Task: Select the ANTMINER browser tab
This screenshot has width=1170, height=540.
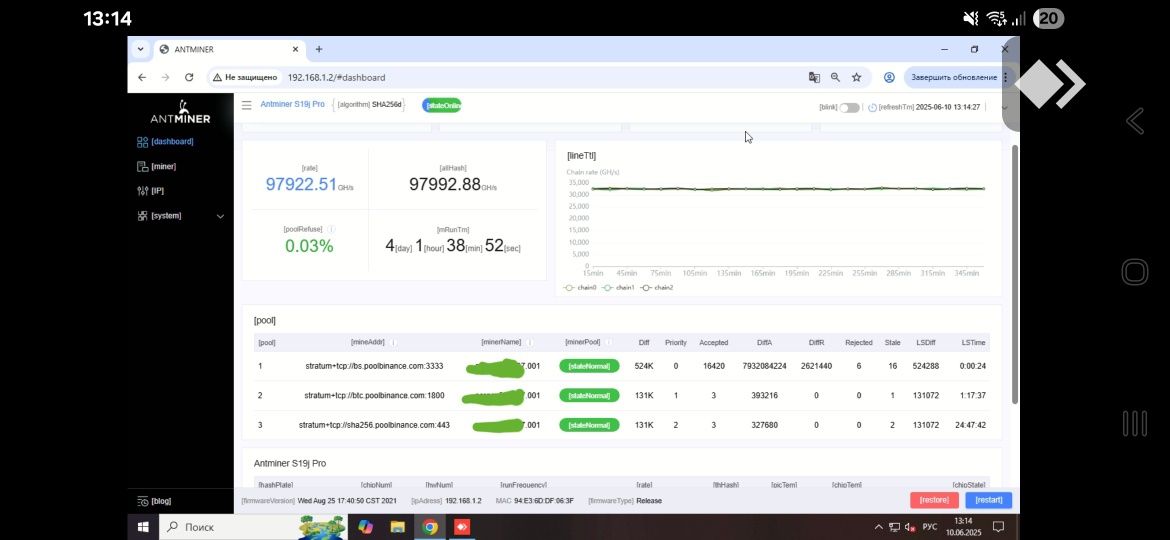Action: pos(228,49)
